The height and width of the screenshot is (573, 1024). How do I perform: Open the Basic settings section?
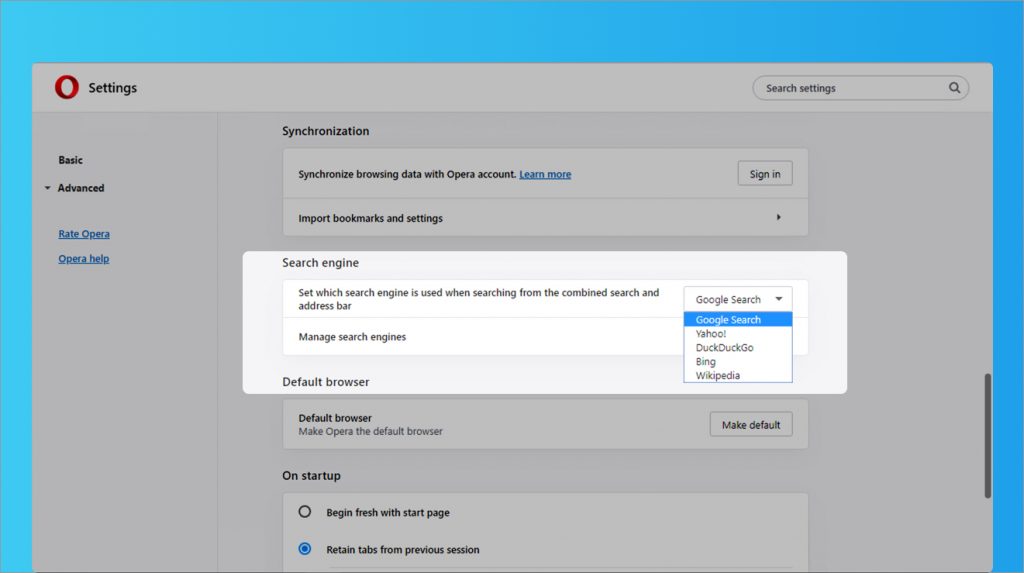(x=71, y=160)
